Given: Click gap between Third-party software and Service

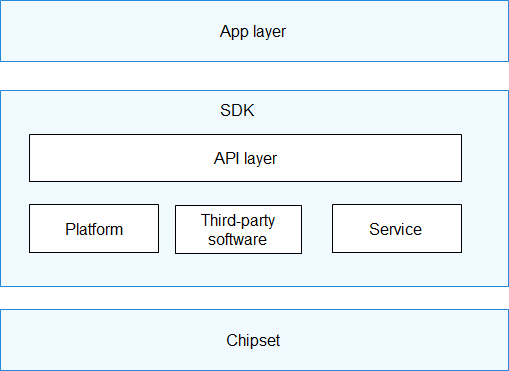Looking at the screenshot, I should click(317, 229).
